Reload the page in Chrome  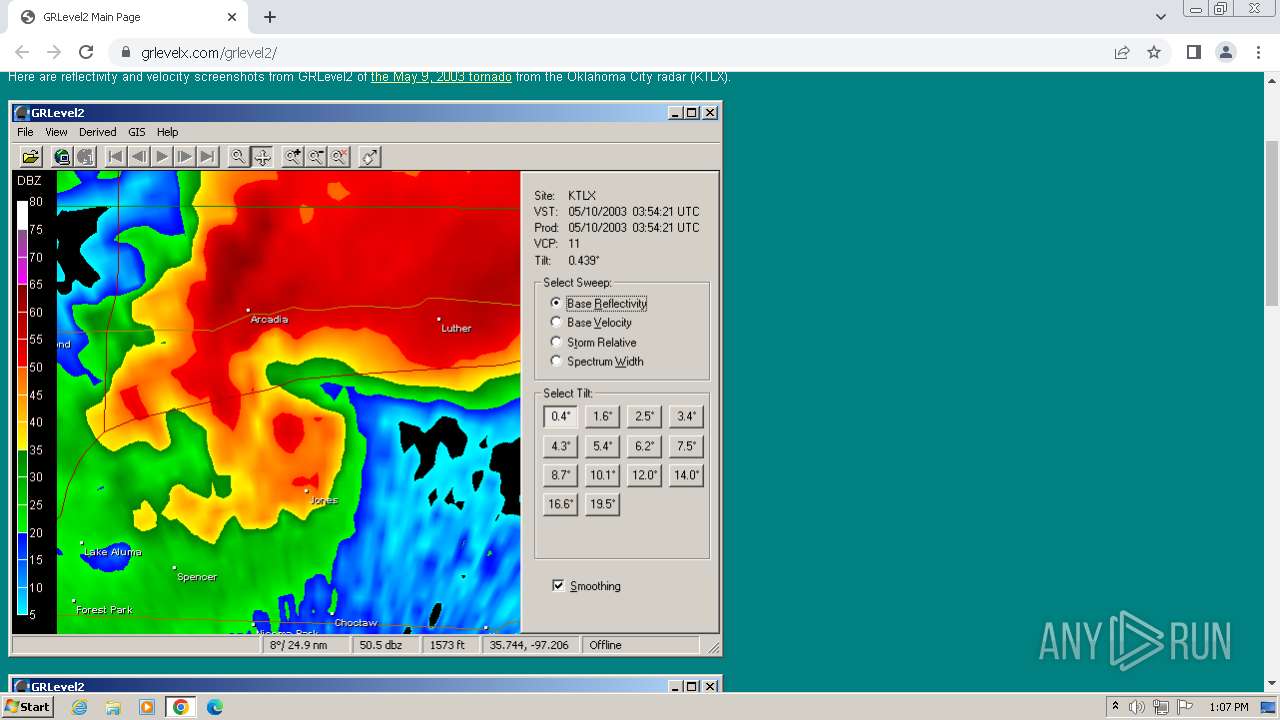pos(86,52)
